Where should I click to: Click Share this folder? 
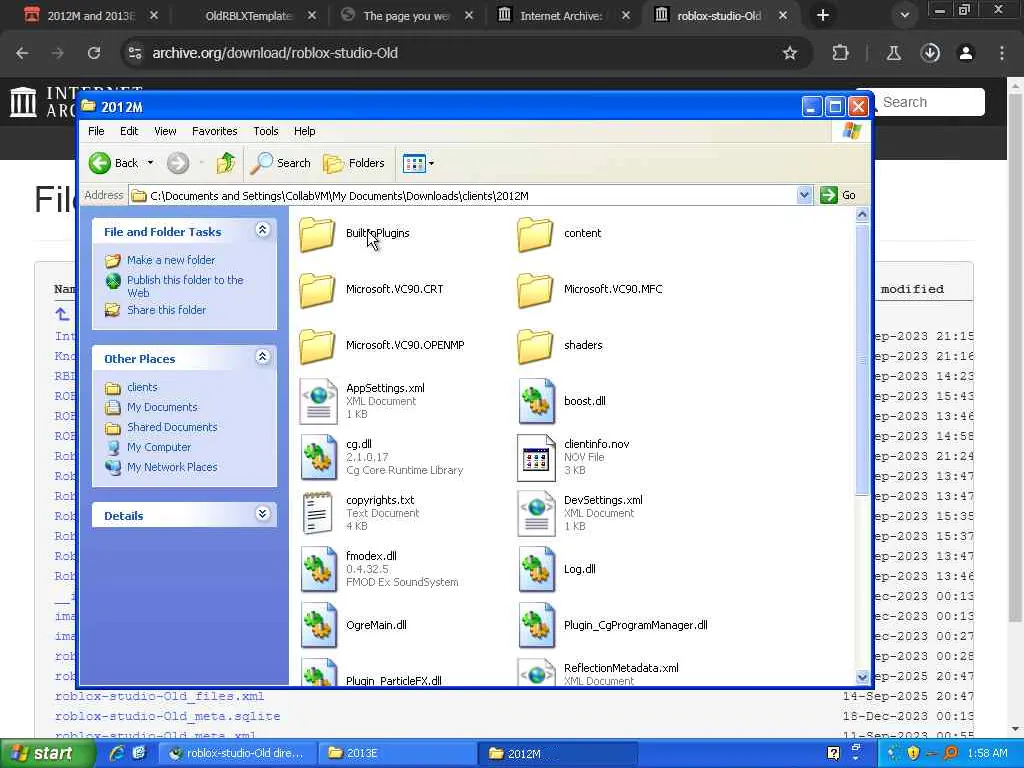[x=166, y=310]
